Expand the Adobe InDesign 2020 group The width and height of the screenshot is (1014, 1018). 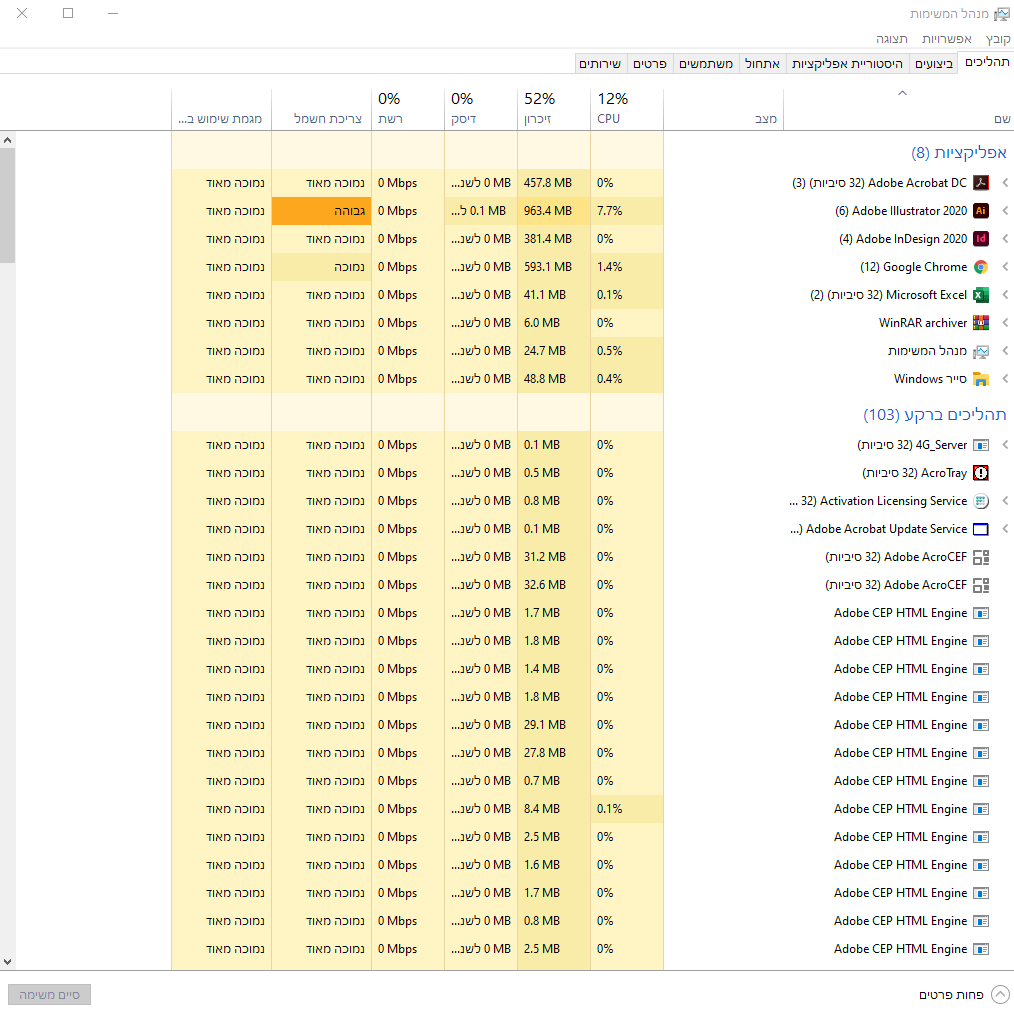pos(1005,239)
